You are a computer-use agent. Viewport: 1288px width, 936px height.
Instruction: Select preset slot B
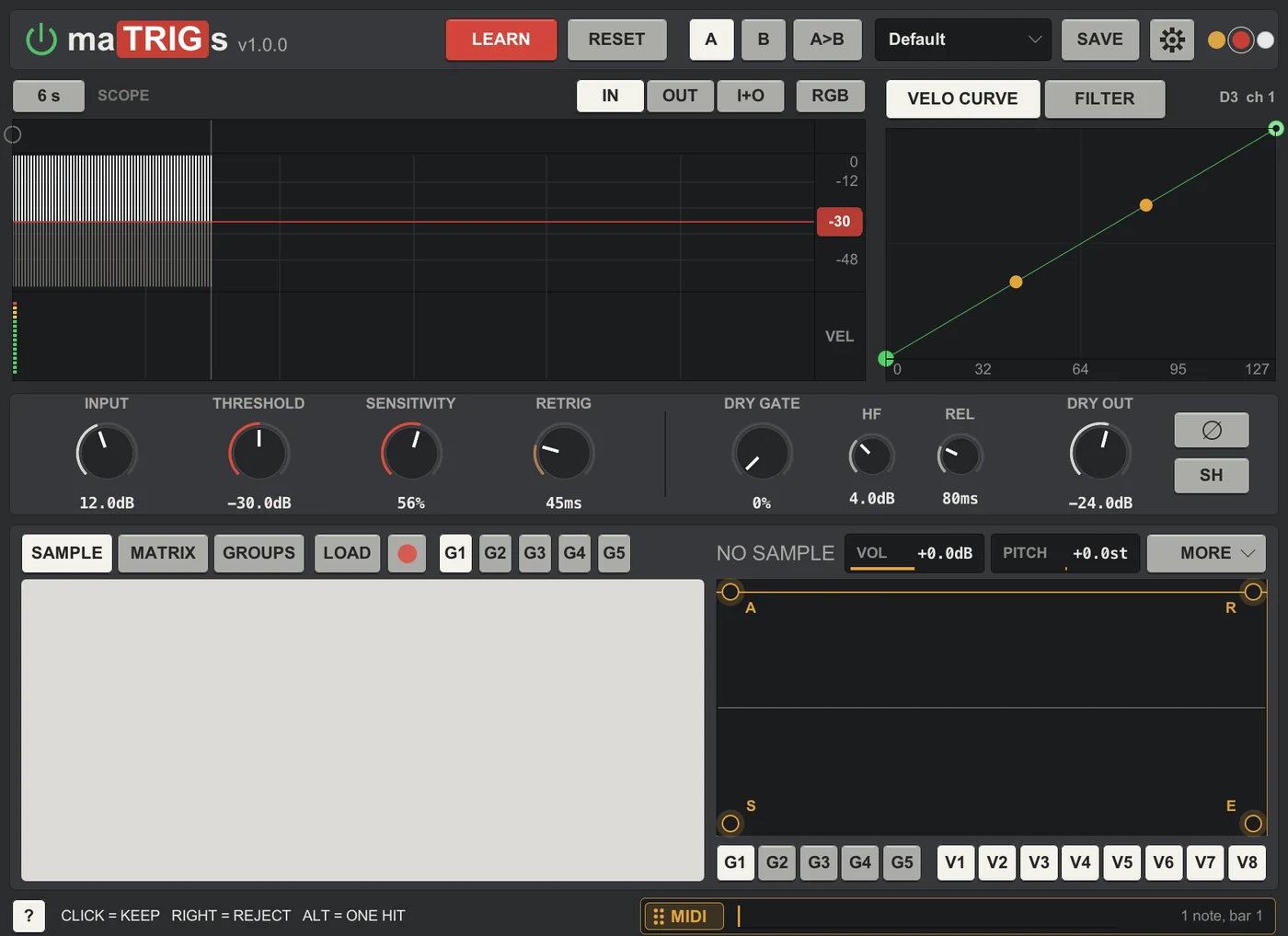(764, 40)
